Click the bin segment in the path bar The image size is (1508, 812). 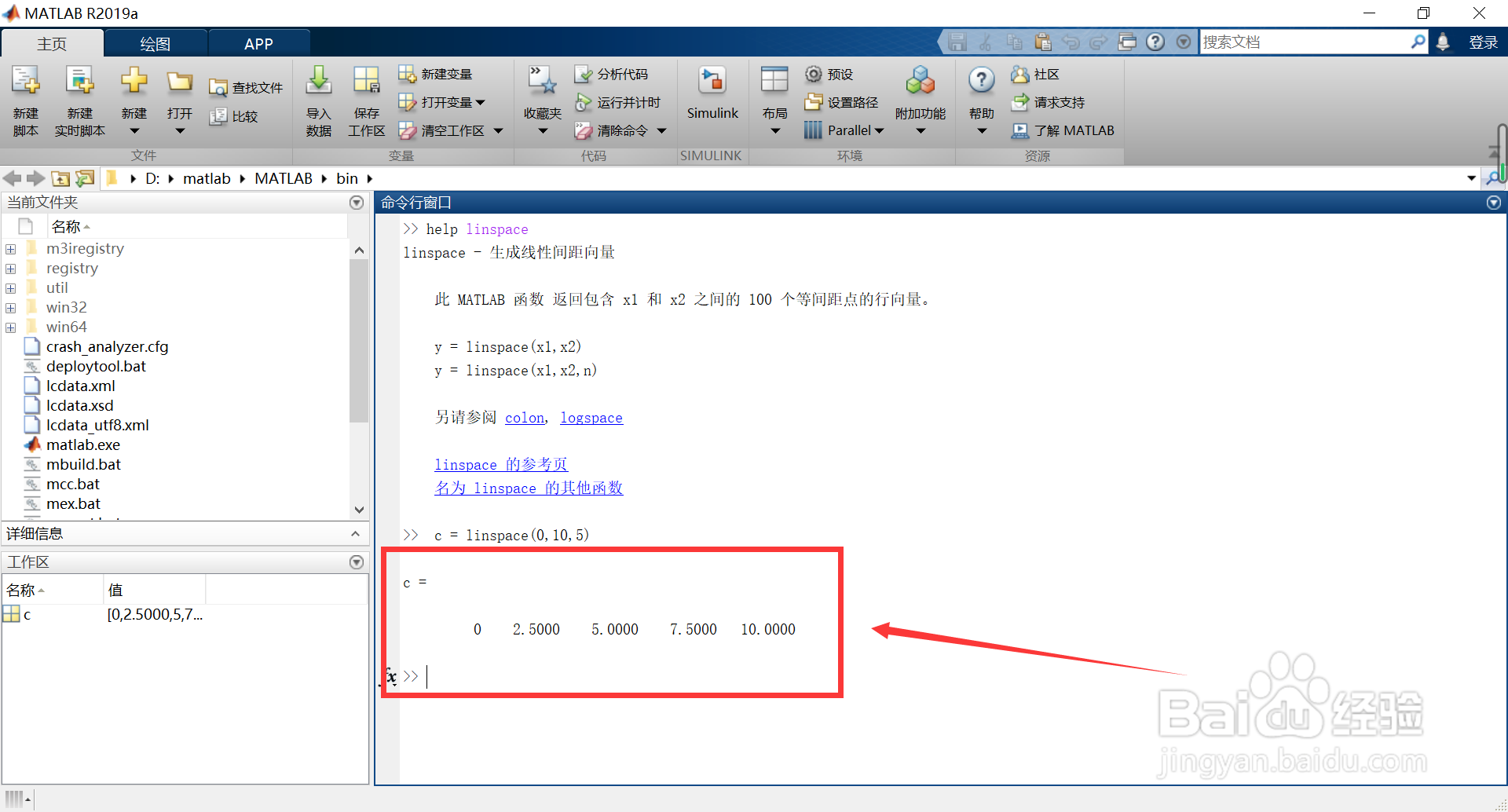click(x=347, y=178)
